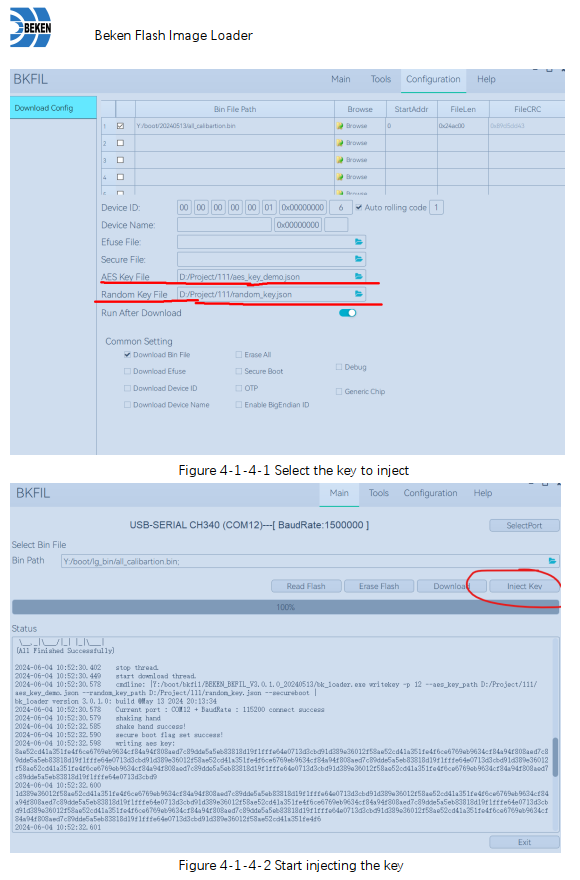This screenshot has width=580, height=880.
Task: Click the SelectPort button
Action: click(524, 526)
